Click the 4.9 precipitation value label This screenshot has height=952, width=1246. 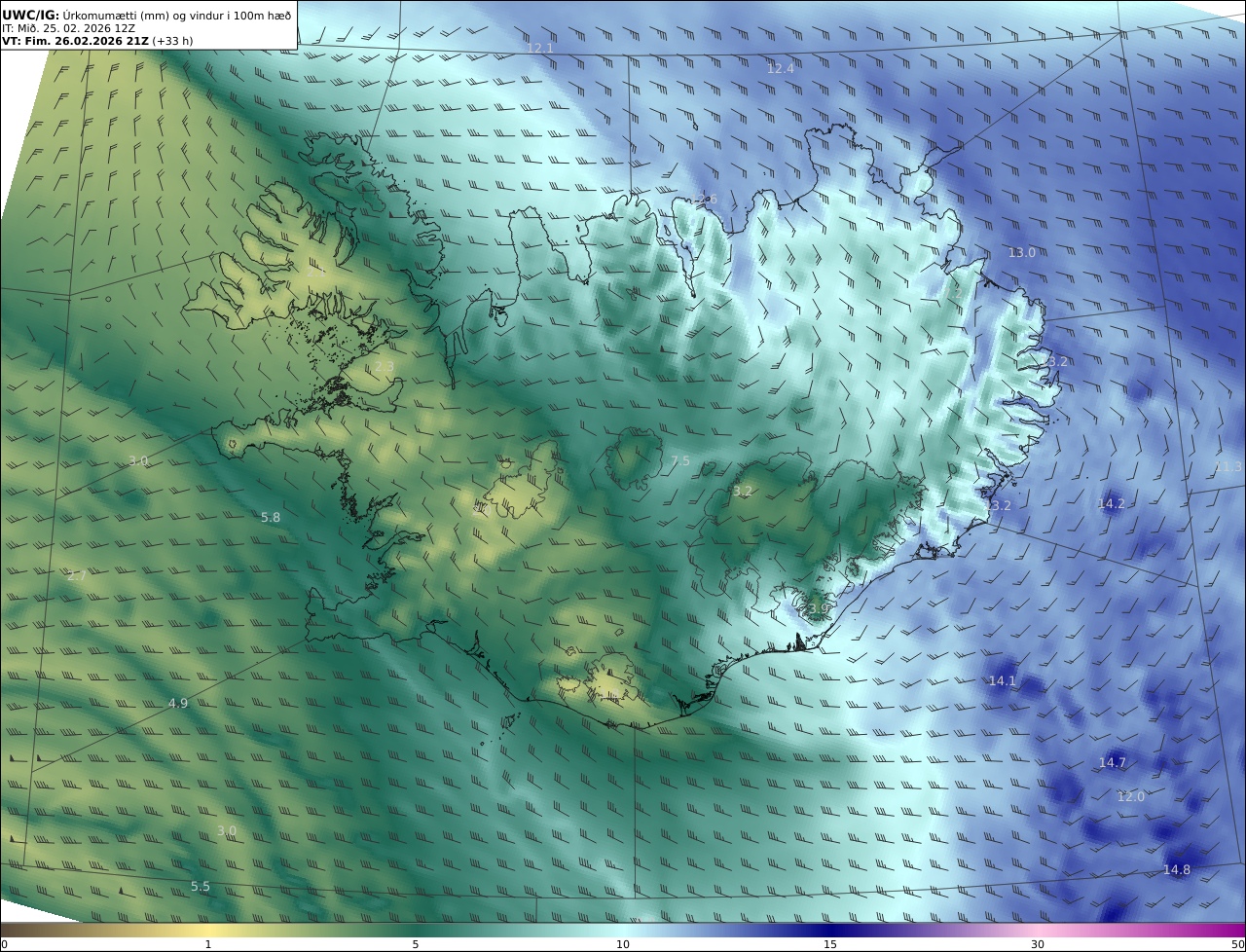[x=177, y=703]
